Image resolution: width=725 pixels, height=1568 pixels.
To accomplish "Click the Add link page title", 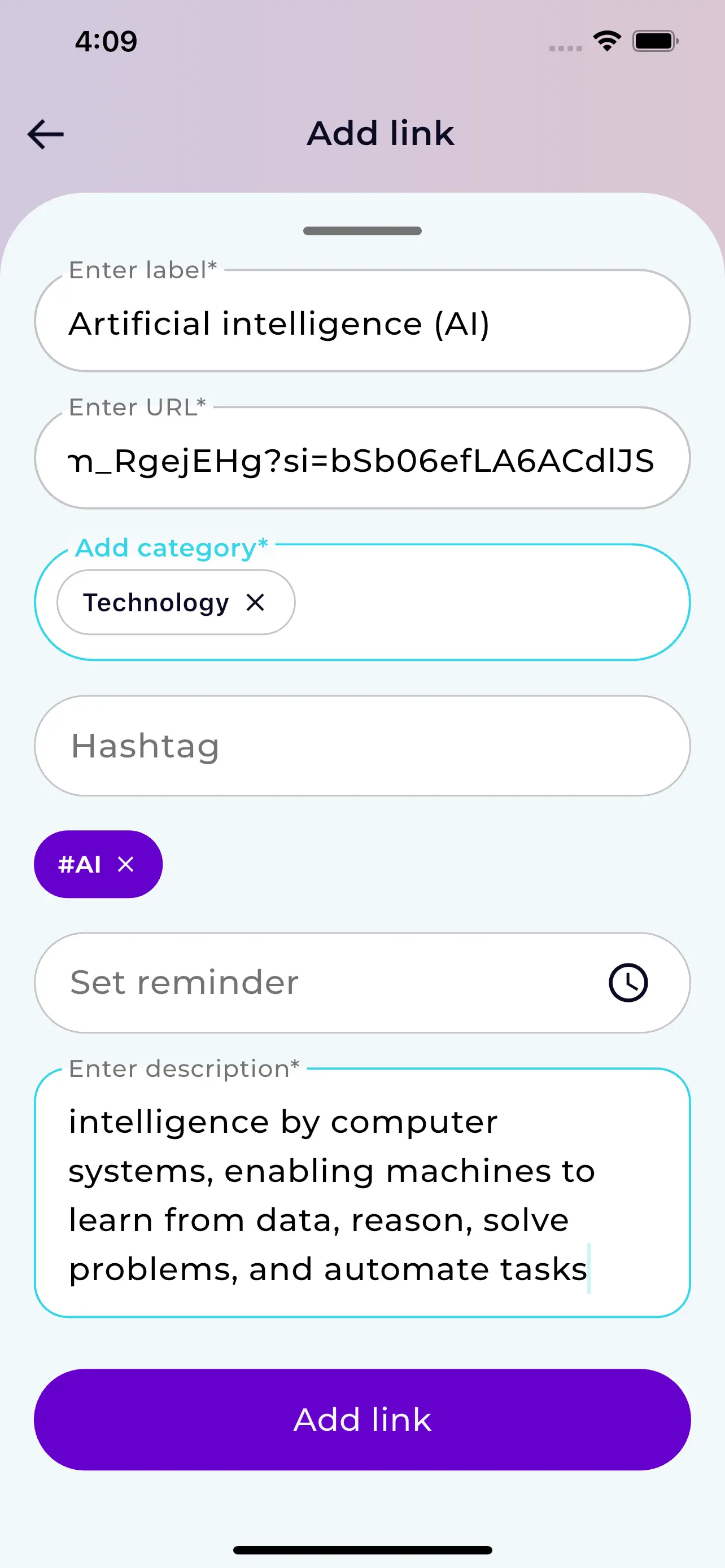I will tap(381, 133).
